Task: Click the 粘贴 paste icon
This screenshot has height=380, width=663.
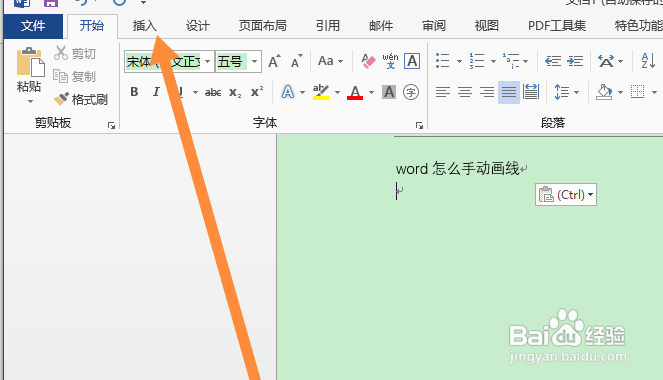Action: (x=30, y=62)
